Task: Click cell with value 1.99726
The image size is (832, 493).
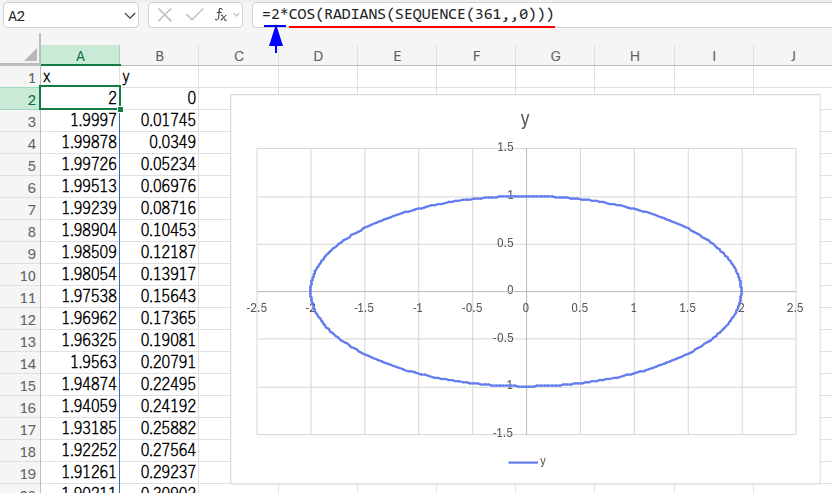Action: (x=80, y=165)
